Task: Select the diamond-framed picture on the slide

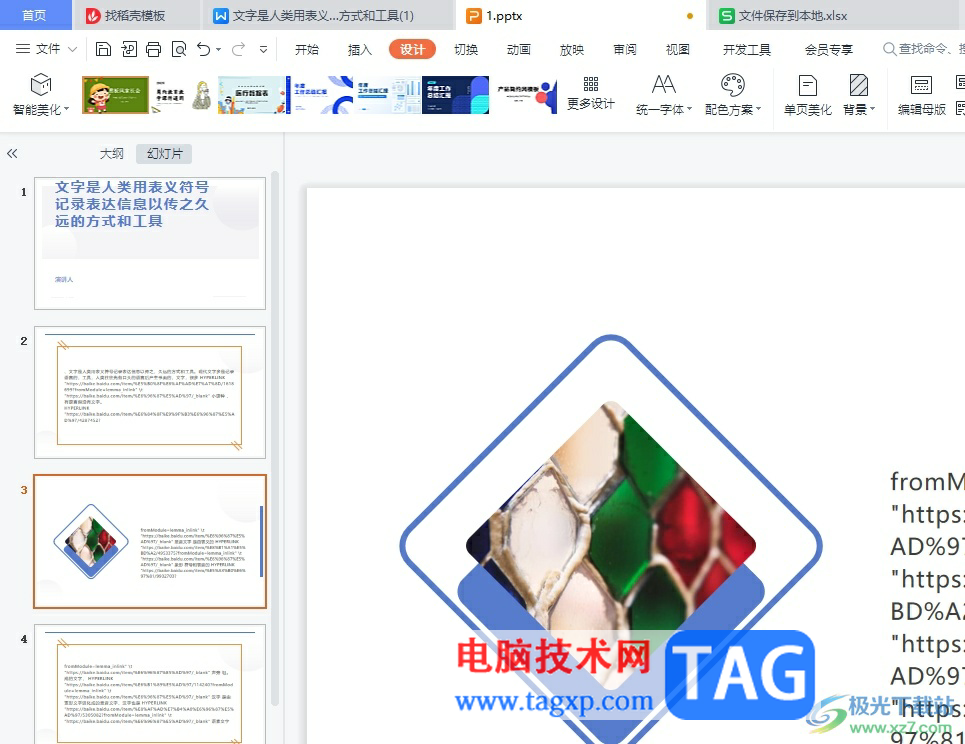Action: [611, 545]
